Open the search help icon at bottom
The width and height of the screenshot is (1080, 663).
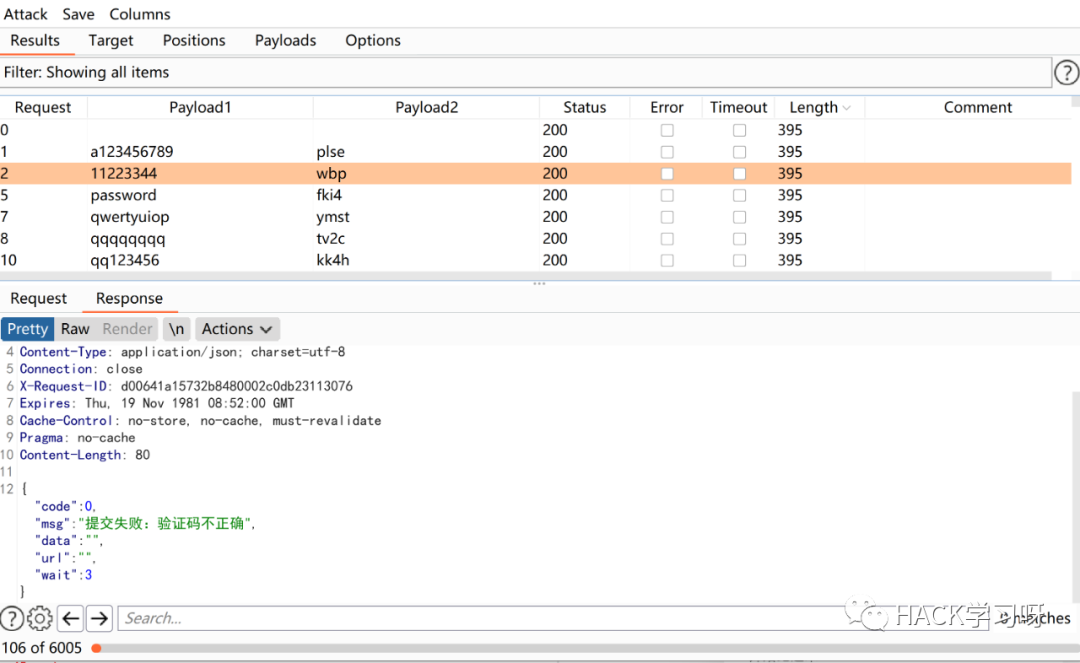pos(12,618)
